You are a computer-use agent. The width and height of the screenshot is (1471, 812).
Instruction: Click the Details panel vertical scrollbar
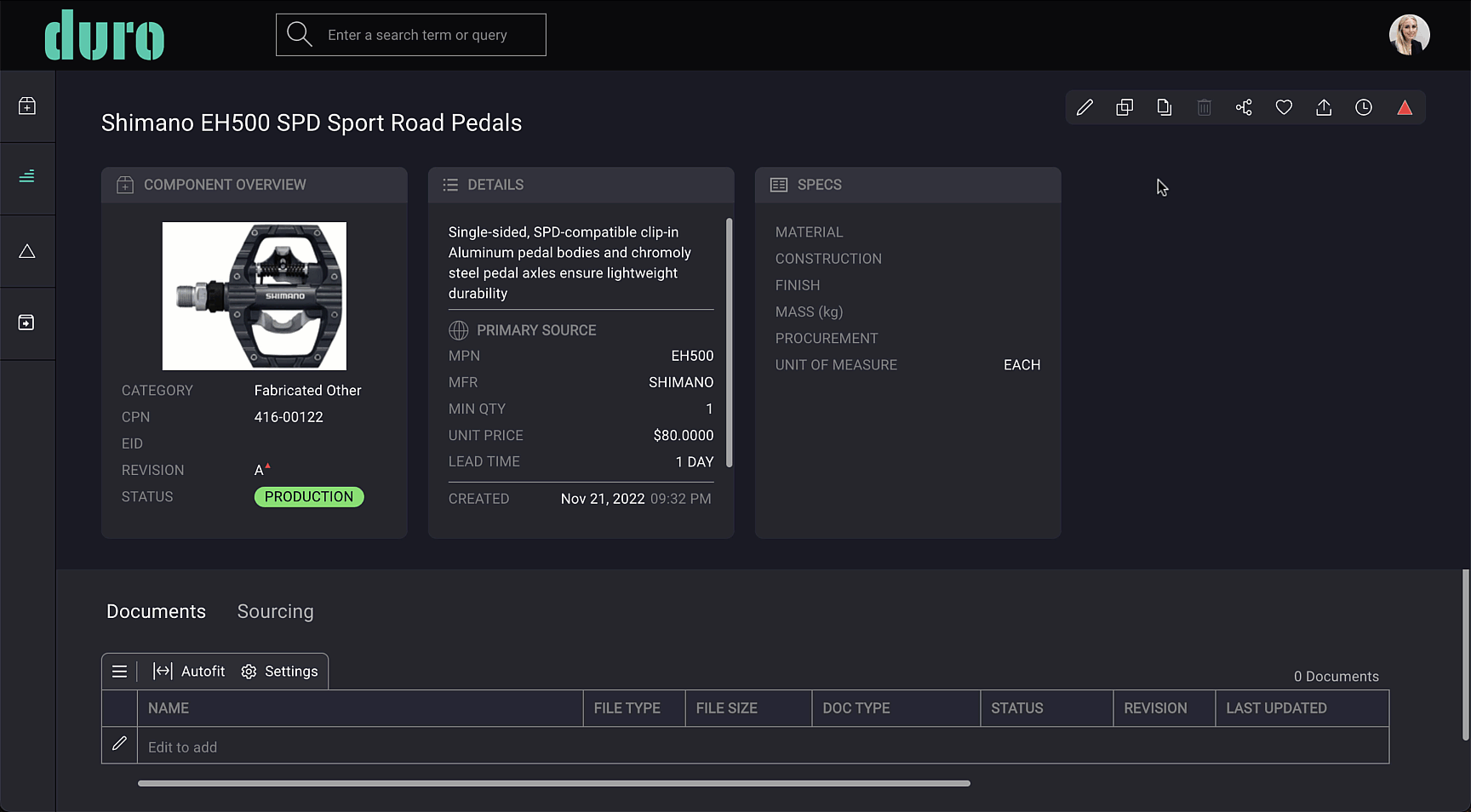729,342
